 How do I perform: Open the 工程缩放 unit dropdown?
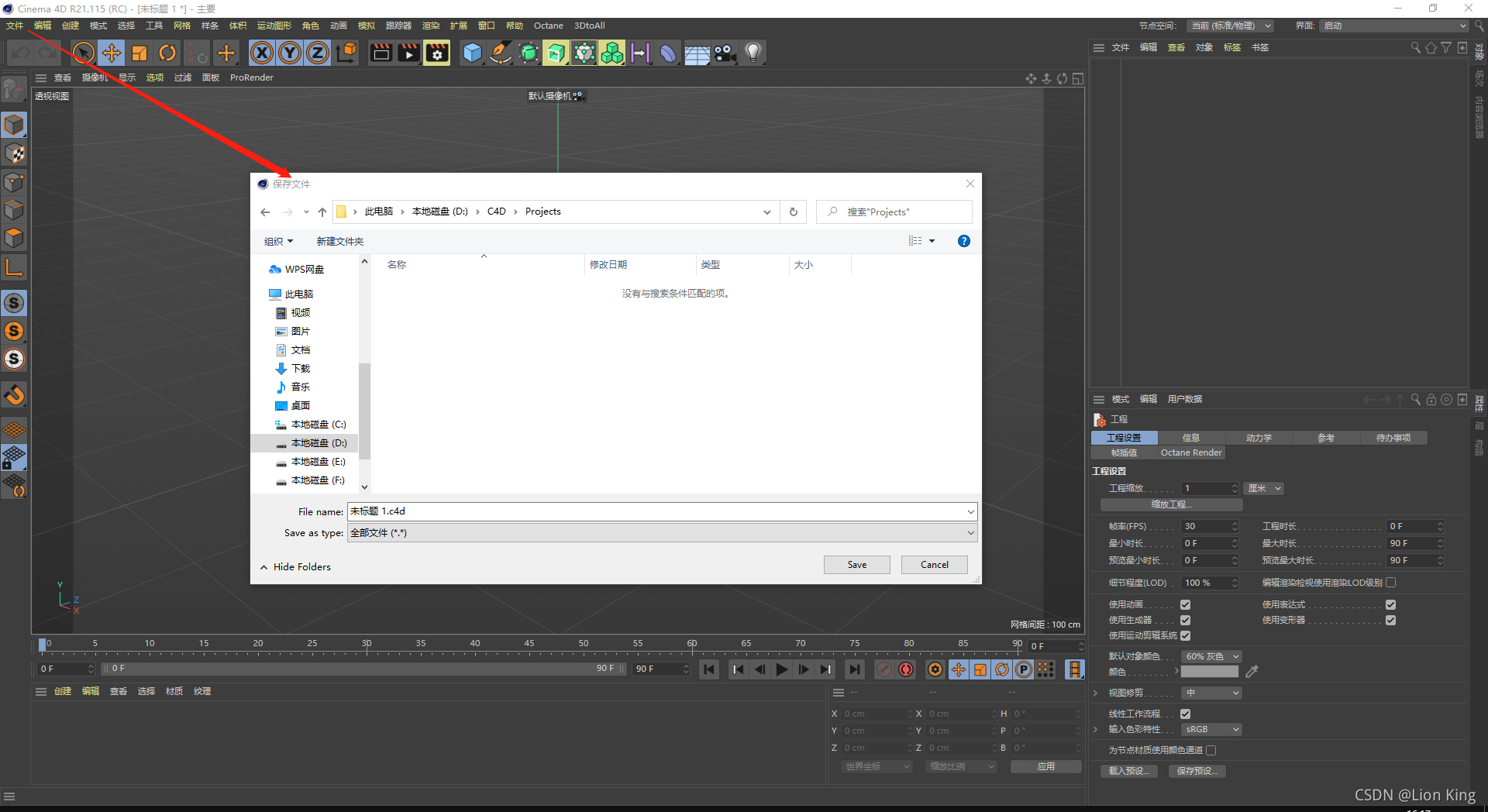1262,488
